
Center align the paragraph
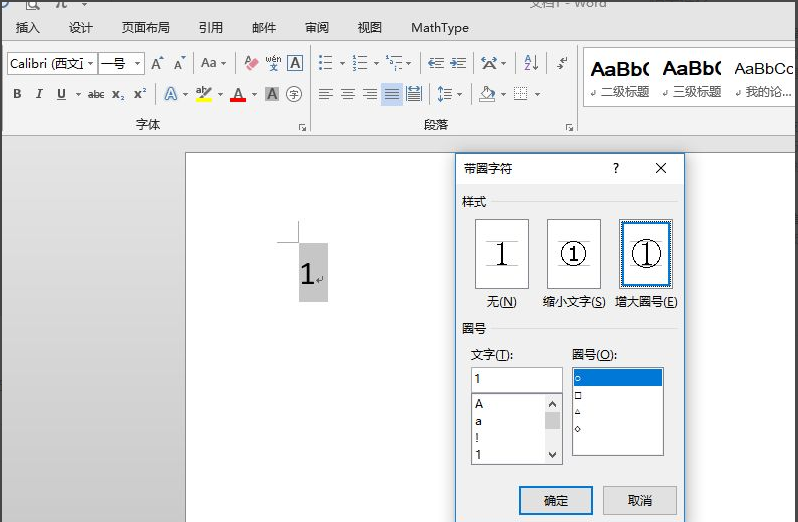[348, 94]
